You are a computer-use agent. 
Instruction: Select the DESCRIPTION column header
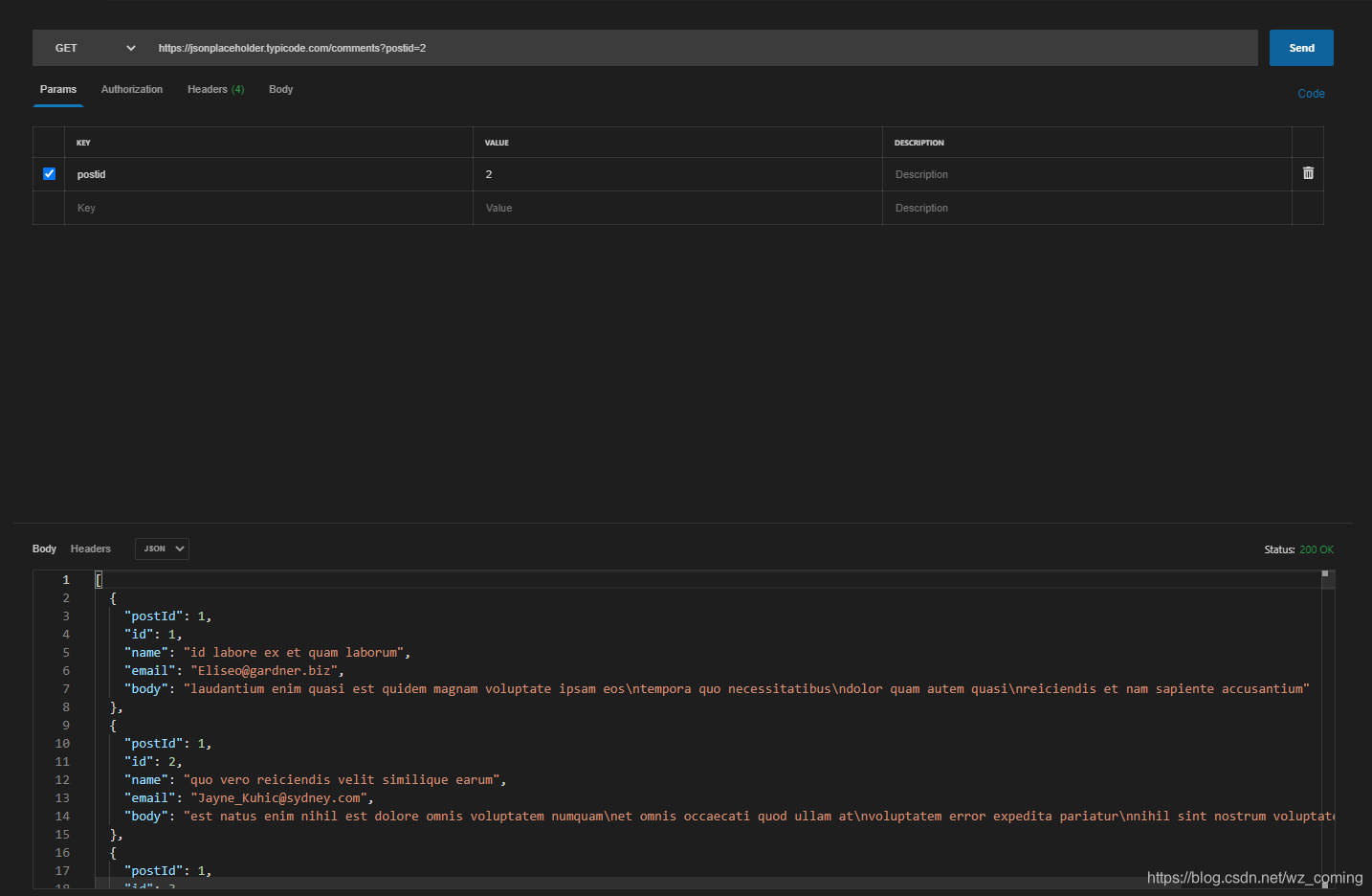coord(918,143)
